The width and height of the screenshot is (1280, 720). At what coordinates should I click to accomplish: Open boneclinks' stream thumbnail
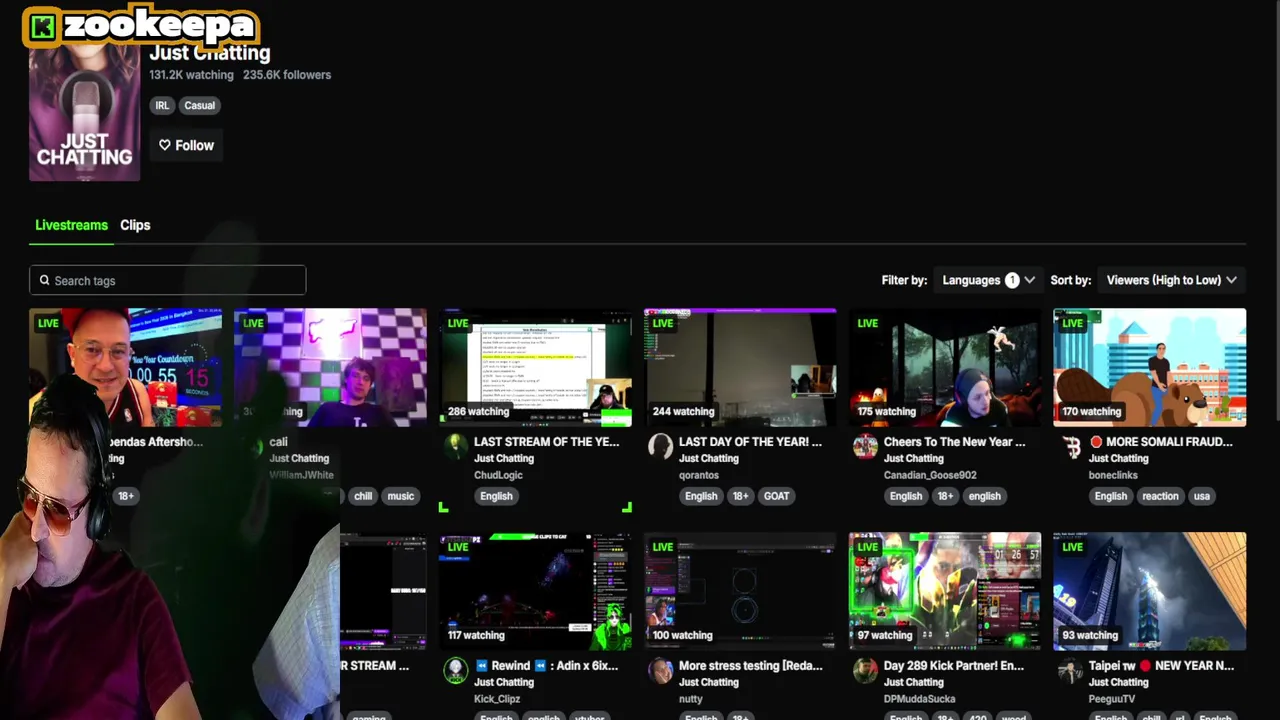[1150, 367]
